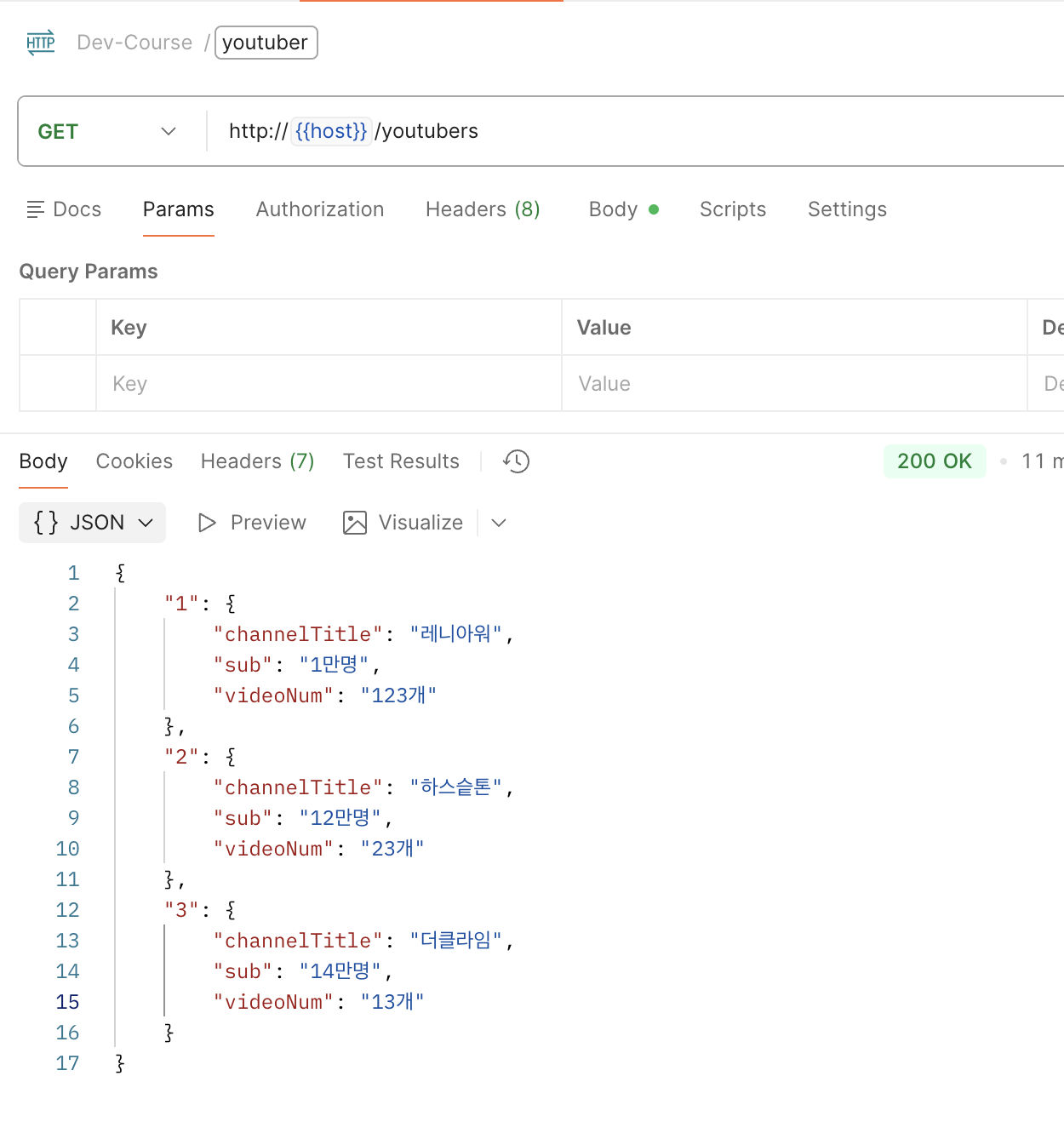
Task: Open the request Headers (8) tab
Action: click(x=483, y=209)
